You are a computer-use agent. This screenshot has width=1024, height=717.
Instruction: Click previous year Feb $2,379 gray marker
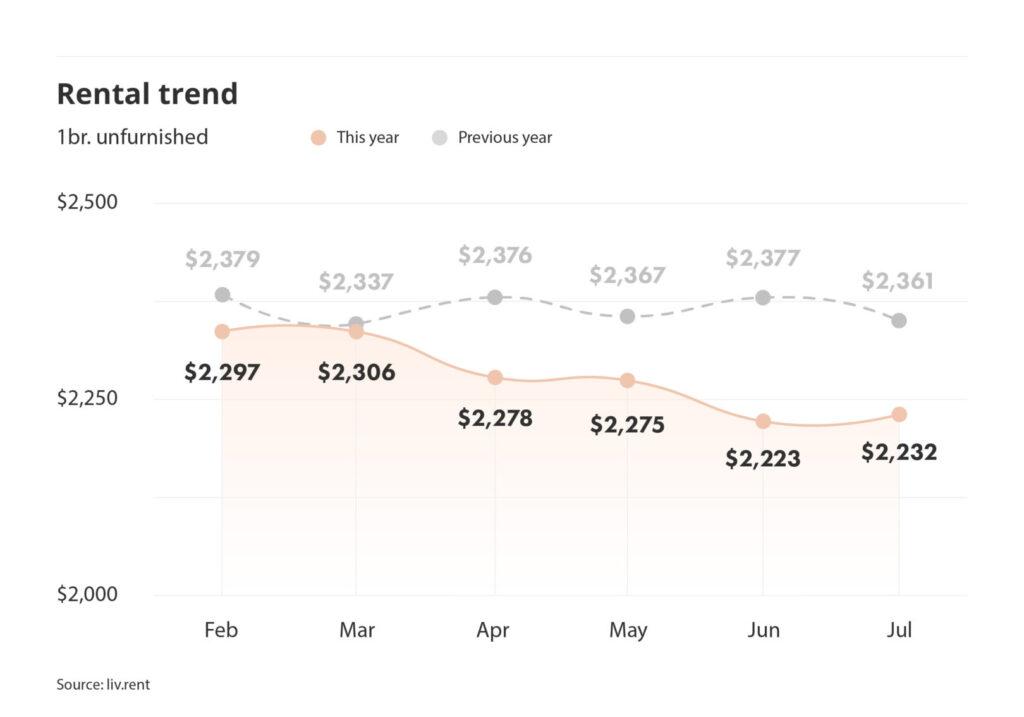[222, 295]
